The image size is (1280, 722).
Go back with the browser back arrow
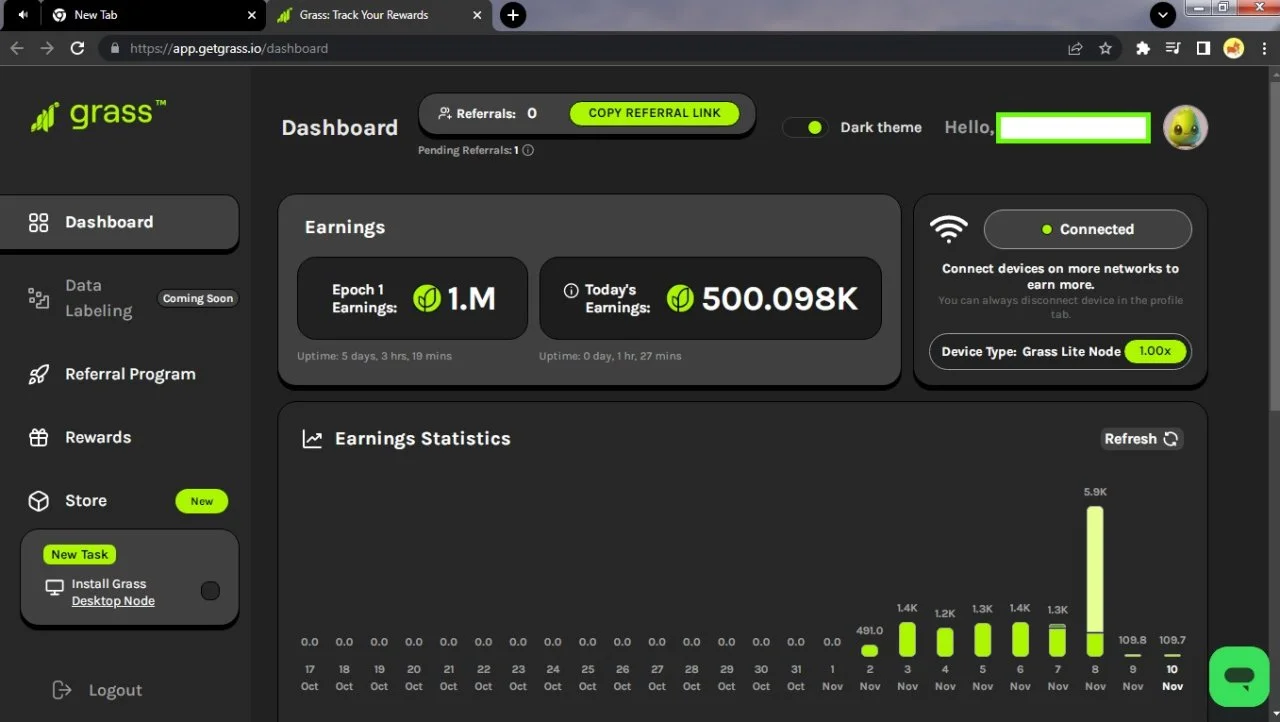pyautogui.click(x=17, y=48)
